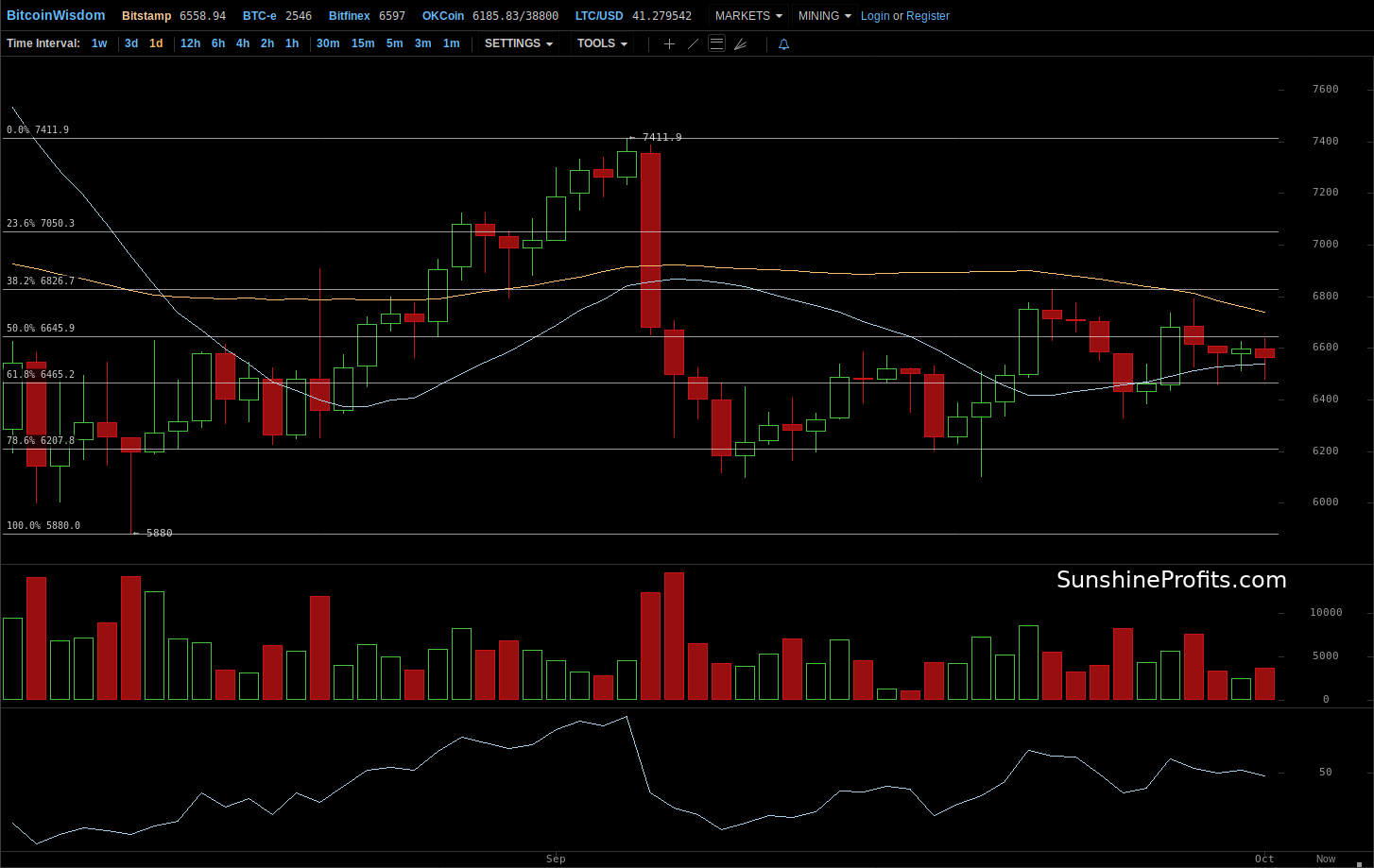Click the RSI 50 axis label
The width and height of the screenshot is (1374, 868).
[x=1326, y=773]
